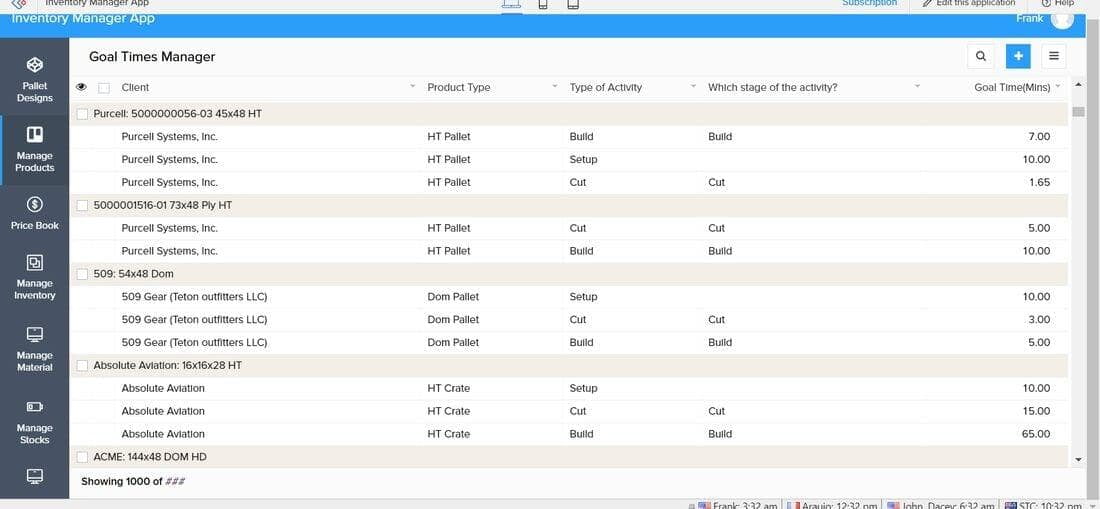Open the Pallet Designs section in sidebar
This screenshot has height=509, width=1100.
(x=34, y=79)
